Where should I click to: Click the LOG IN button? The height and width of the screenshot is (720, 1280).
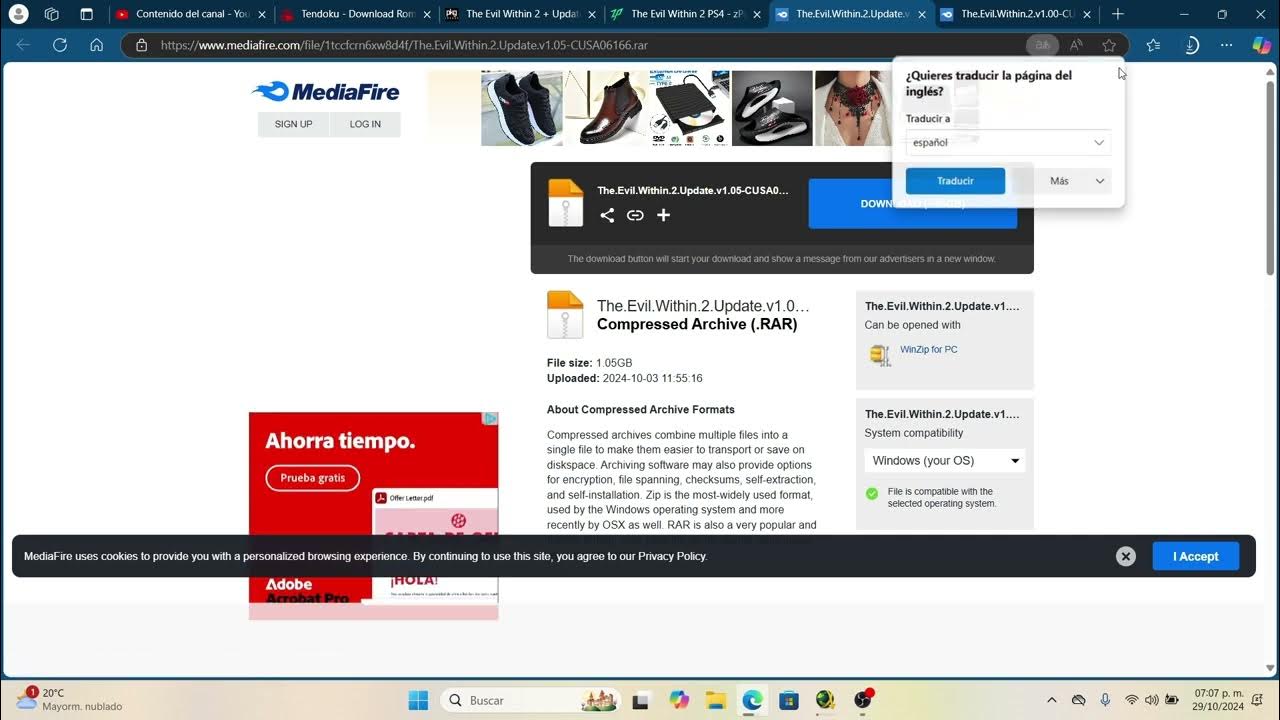365,124
